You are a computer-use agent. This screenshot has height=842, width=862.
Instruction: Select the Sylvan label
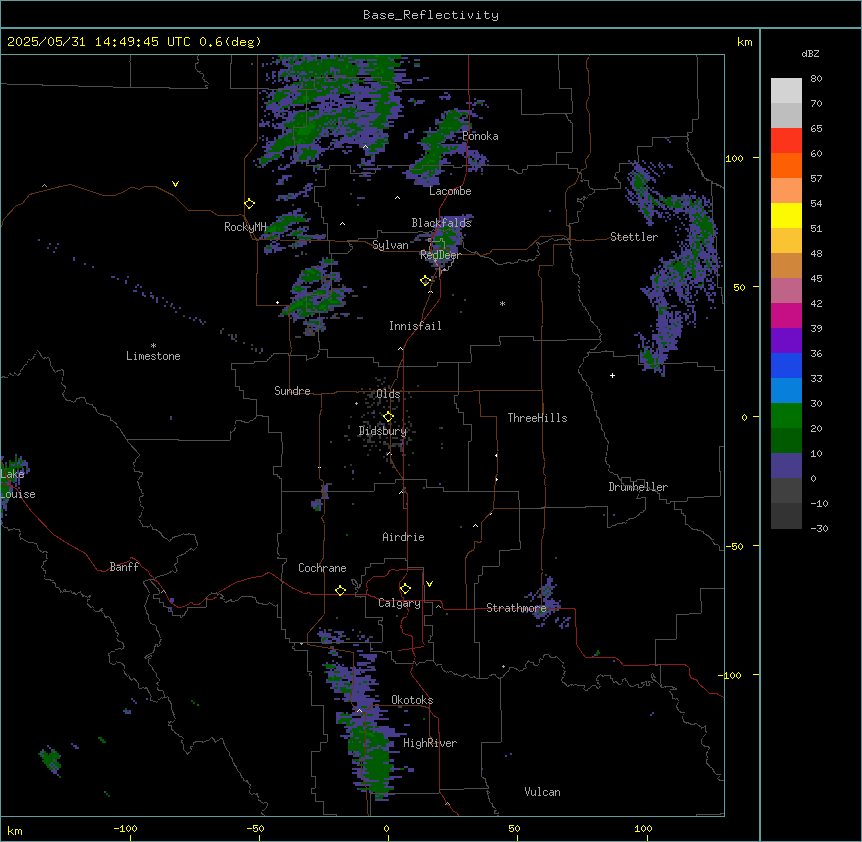tap(390, 245)
